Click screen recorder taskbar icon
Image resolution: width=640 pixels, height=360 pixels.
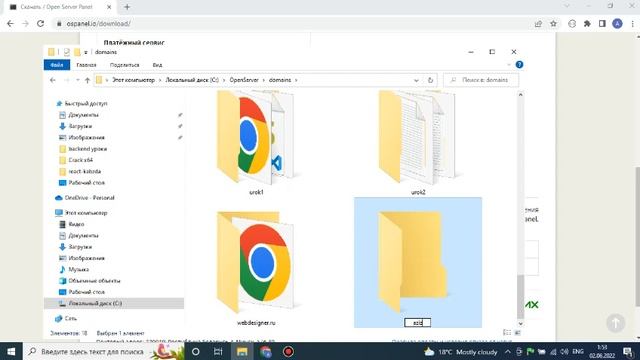tap(289, 351)
